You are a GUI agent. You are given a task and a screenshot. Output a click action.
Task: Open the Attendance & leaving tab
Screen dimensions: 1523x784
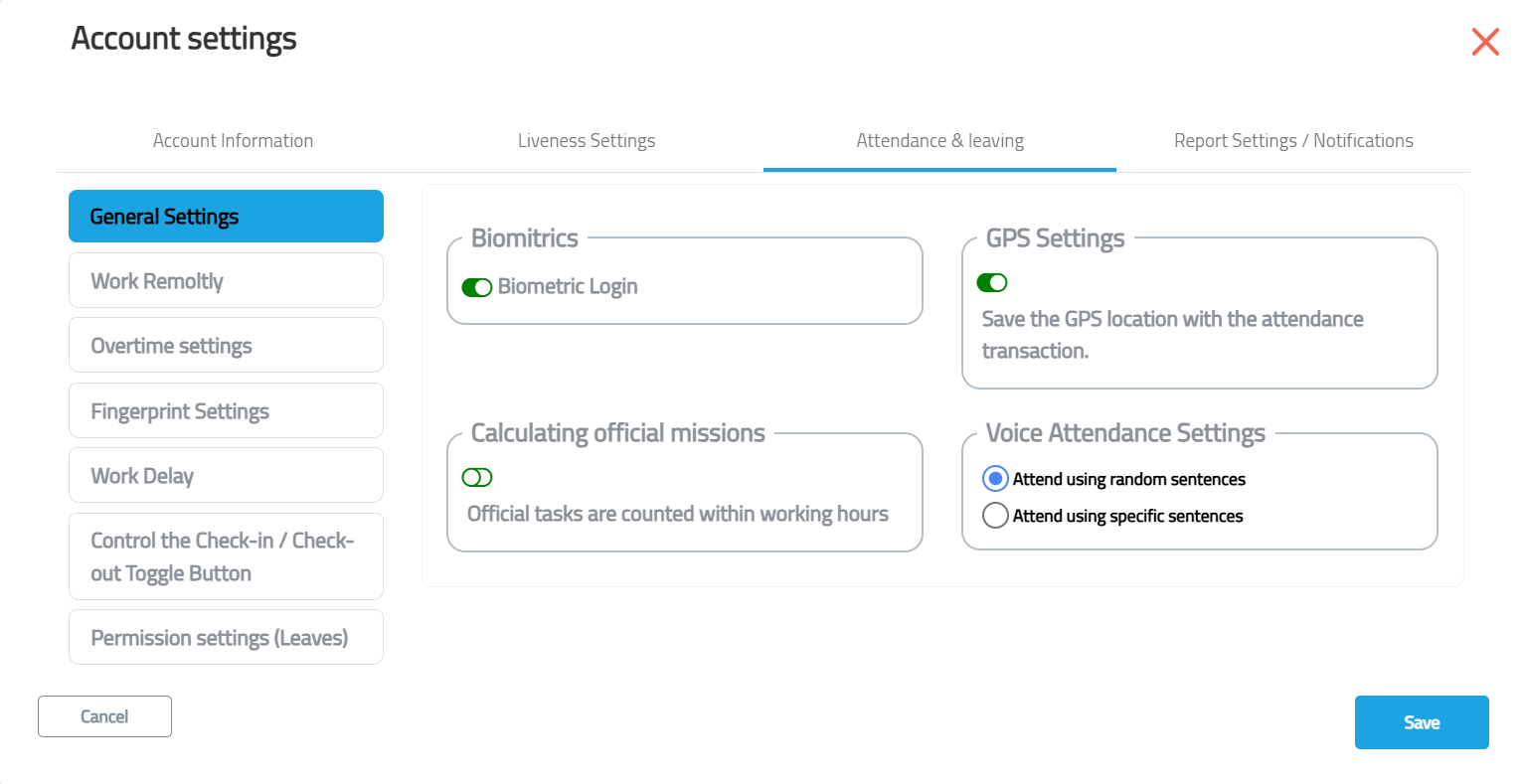pyautogui.click(x=939, y=141)
